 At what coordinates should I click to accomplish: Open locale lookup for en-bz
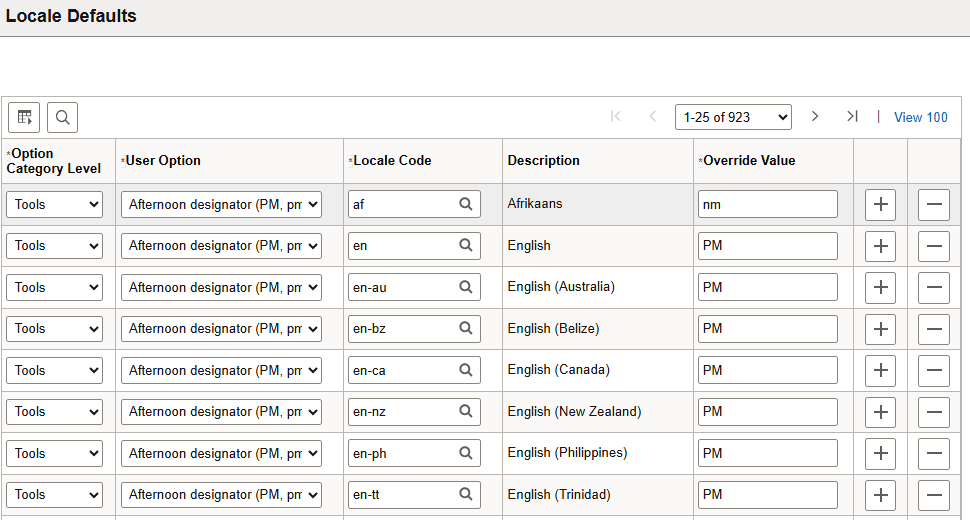point(466,328)
